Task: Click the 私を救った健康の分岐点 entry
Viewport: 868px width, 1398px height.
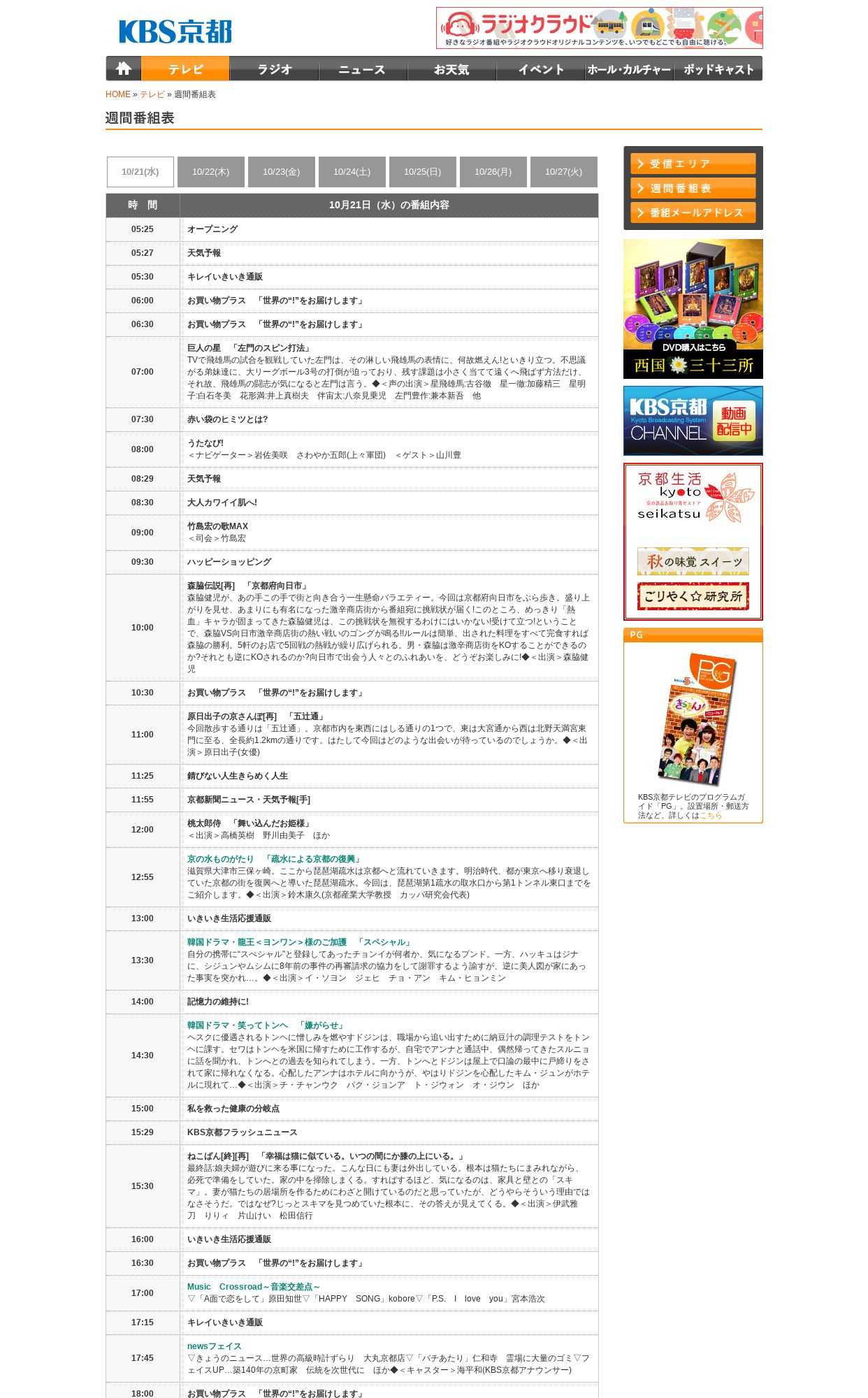Action: tap(233, 1109)
